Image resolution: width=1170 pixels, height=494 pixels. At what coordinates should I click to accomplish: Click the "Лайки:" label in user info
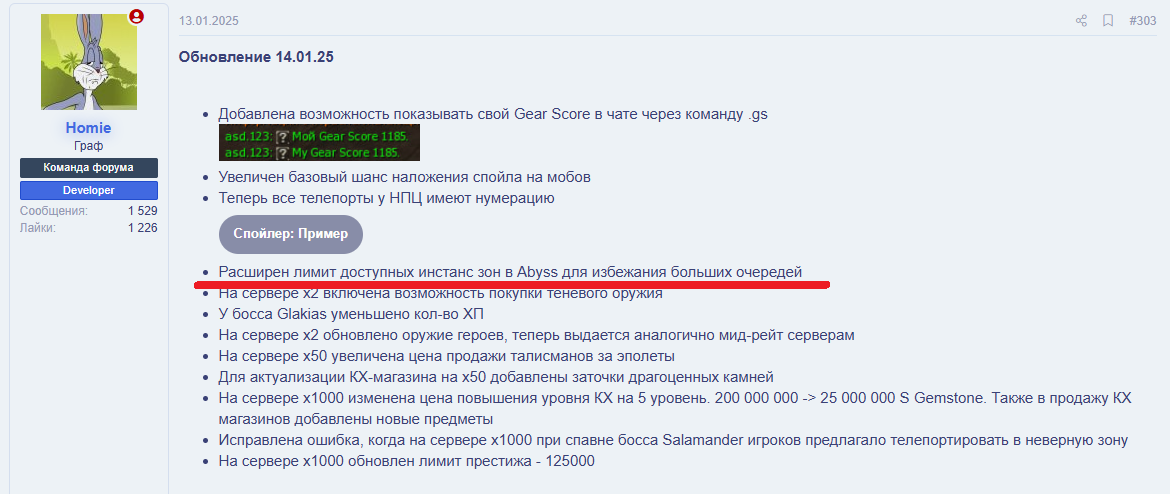[x=38, y=227]
